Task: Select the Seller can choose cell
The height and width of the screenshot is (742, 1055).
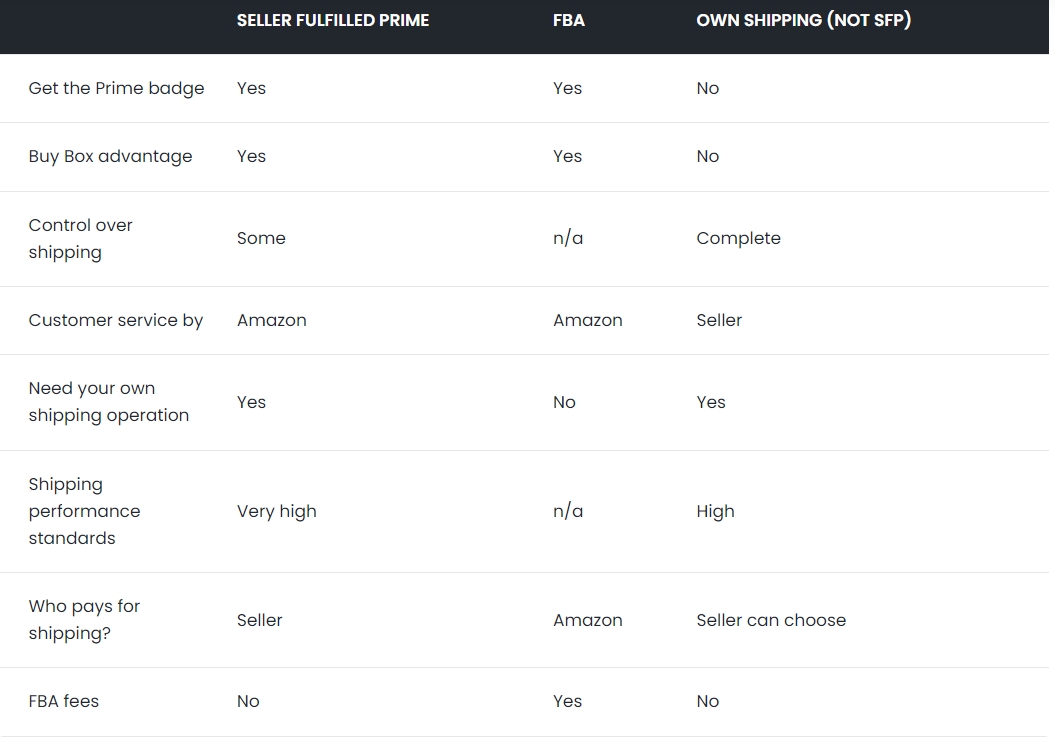Action: click(x=771, y=620)
